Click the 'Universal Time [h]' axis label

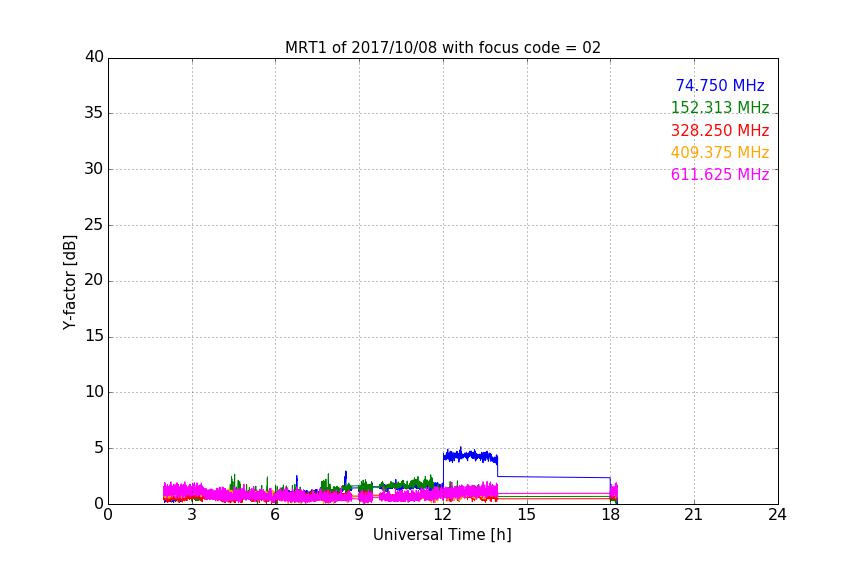tap(442, 535)
